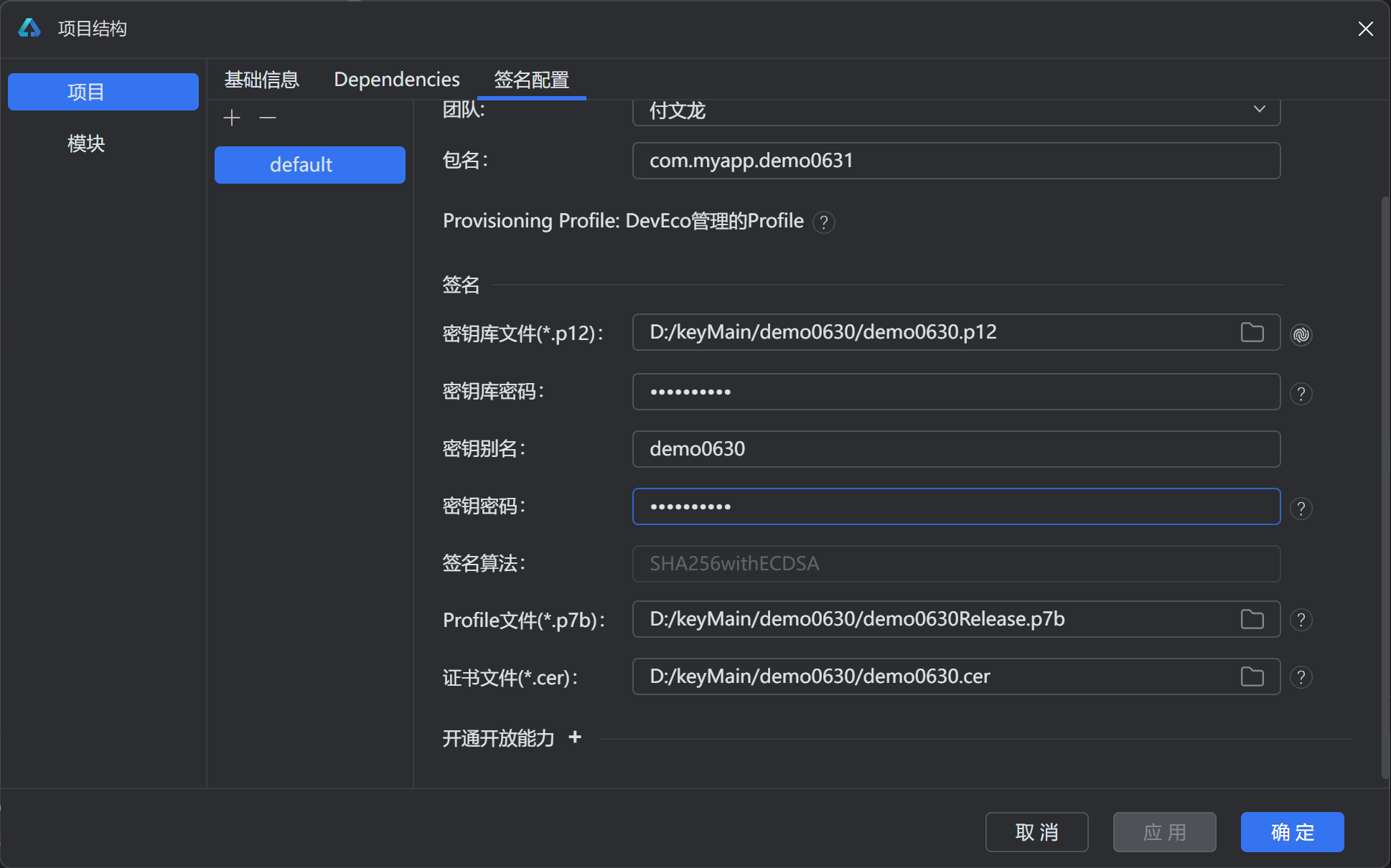Image resolution: width=1391 pixels, height=868 pixels.
Task: Click the DevEco logo in title bar
Action: pyautogui.click(x=29, y=28)
